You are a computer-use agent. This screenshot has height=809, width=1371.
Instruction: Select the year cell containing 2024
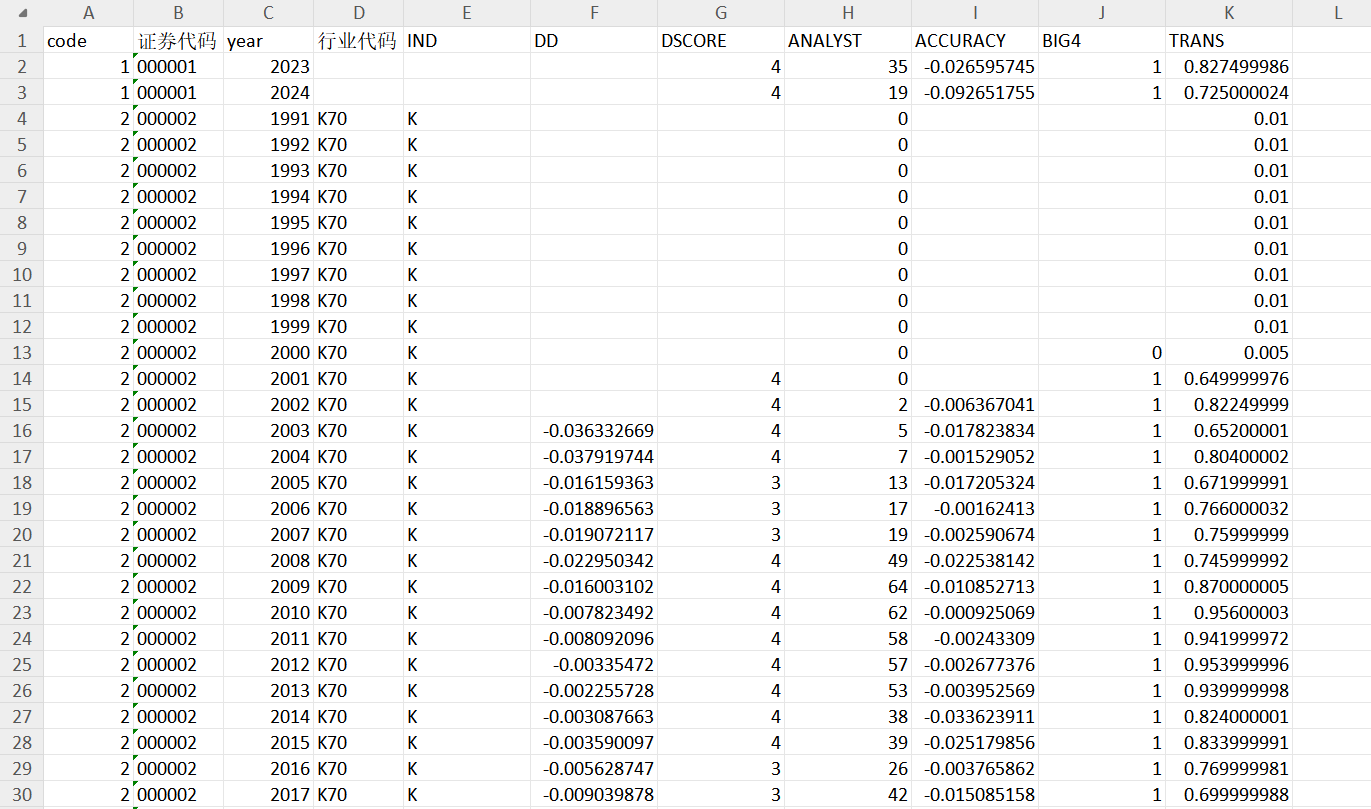(x=268, y=93)
